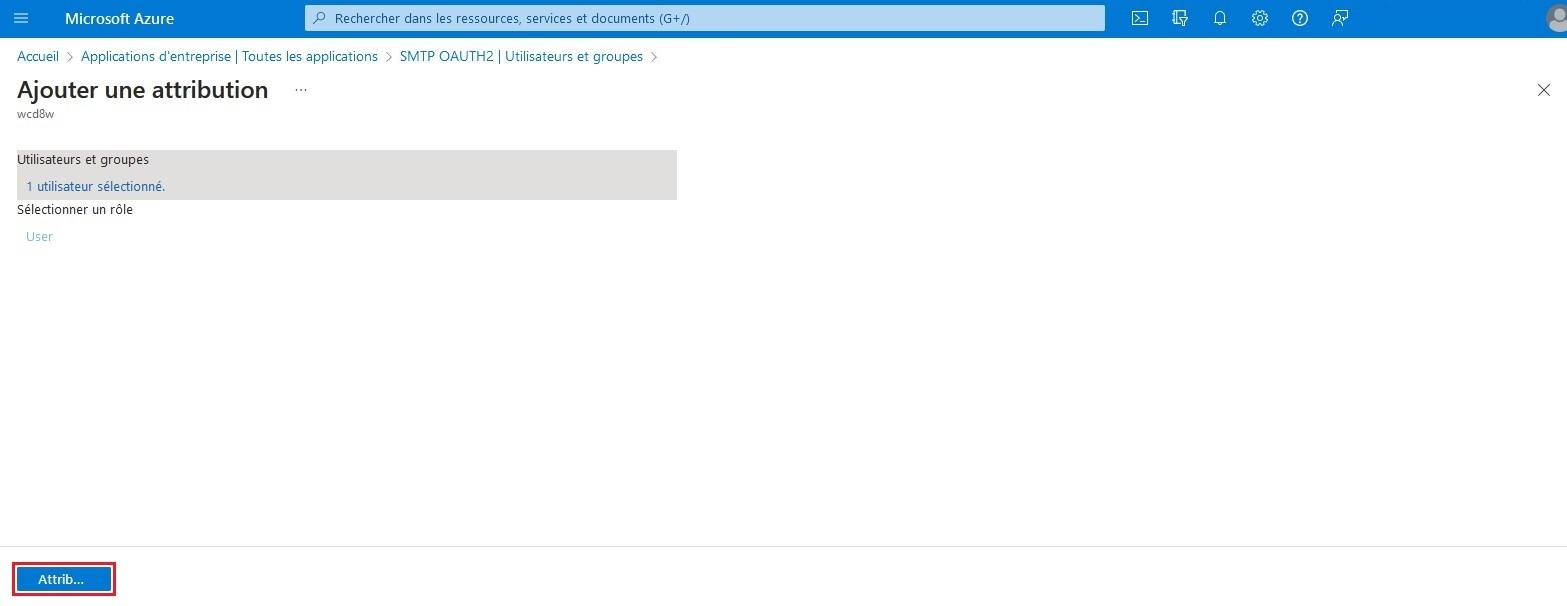Image resolution: width=1567 pixels, height=606 pixels.
Task: Open the Azure portal hamburger menu
Action: [x=21, y=18]
